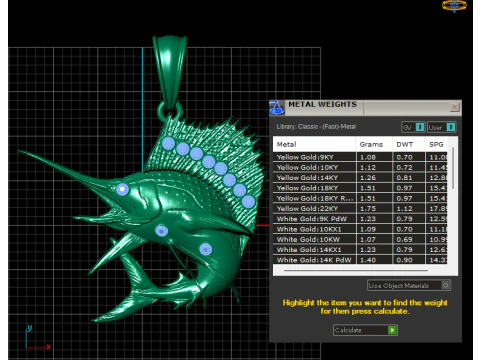Select the Yellow Gold:9KY row
Viewport: 480px width, 360px height.
pyautogui.click(x=360, y=157)
